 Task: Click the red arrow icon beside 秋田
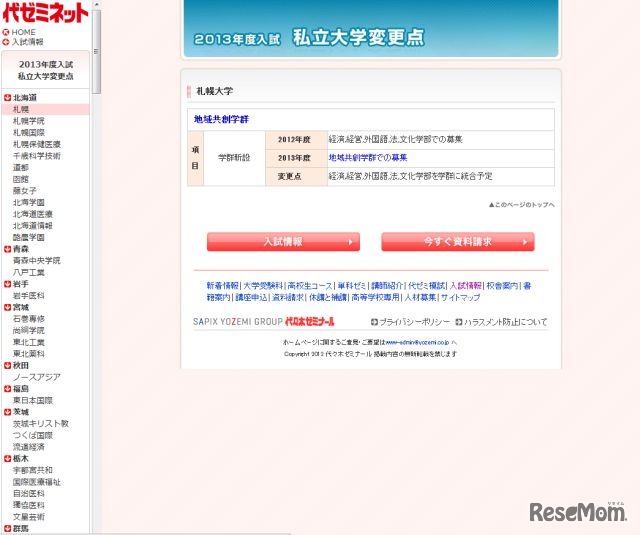click(x=7, y=366)
